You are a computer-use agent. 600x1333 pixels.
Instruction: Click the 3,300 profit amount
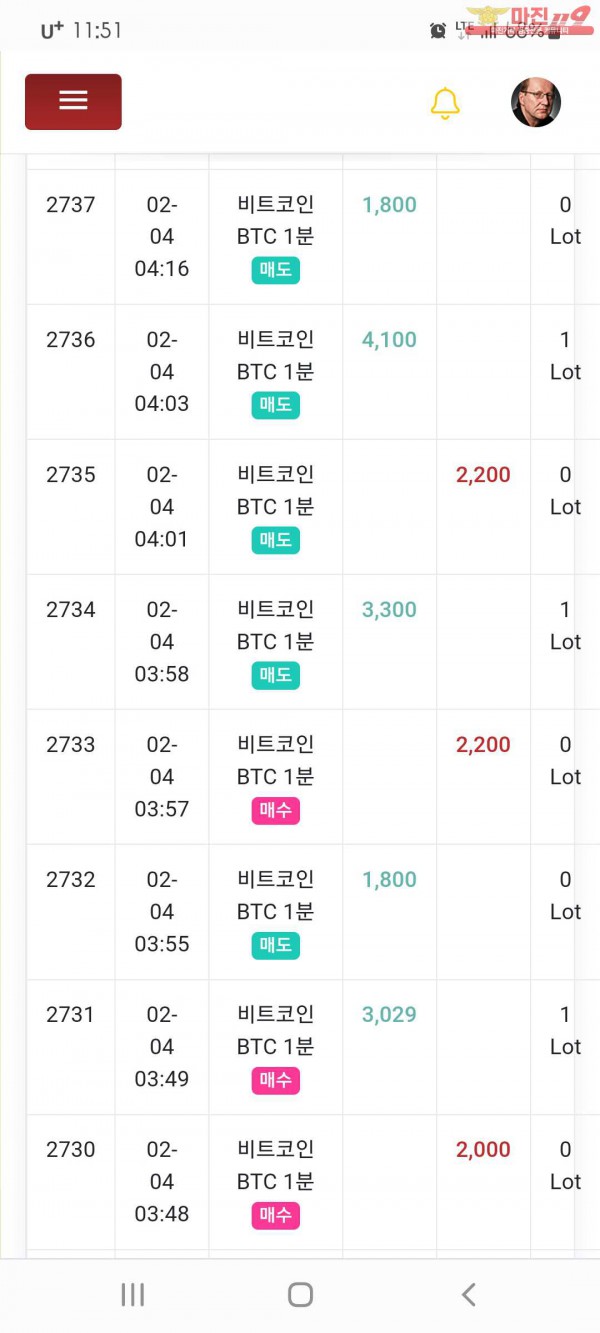pyautogui.click(x=389, y=610)
